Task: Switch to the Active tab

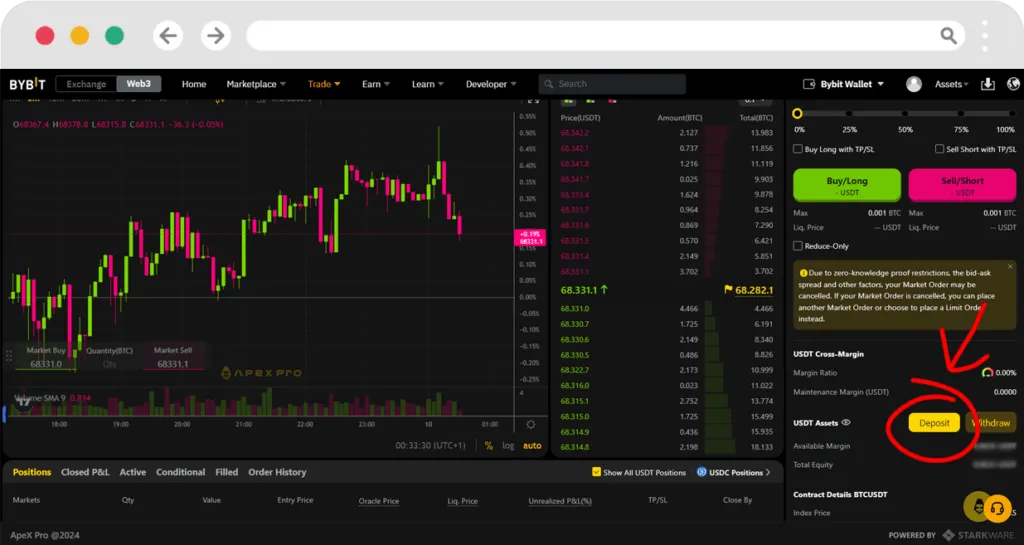Action: point(133,472)
